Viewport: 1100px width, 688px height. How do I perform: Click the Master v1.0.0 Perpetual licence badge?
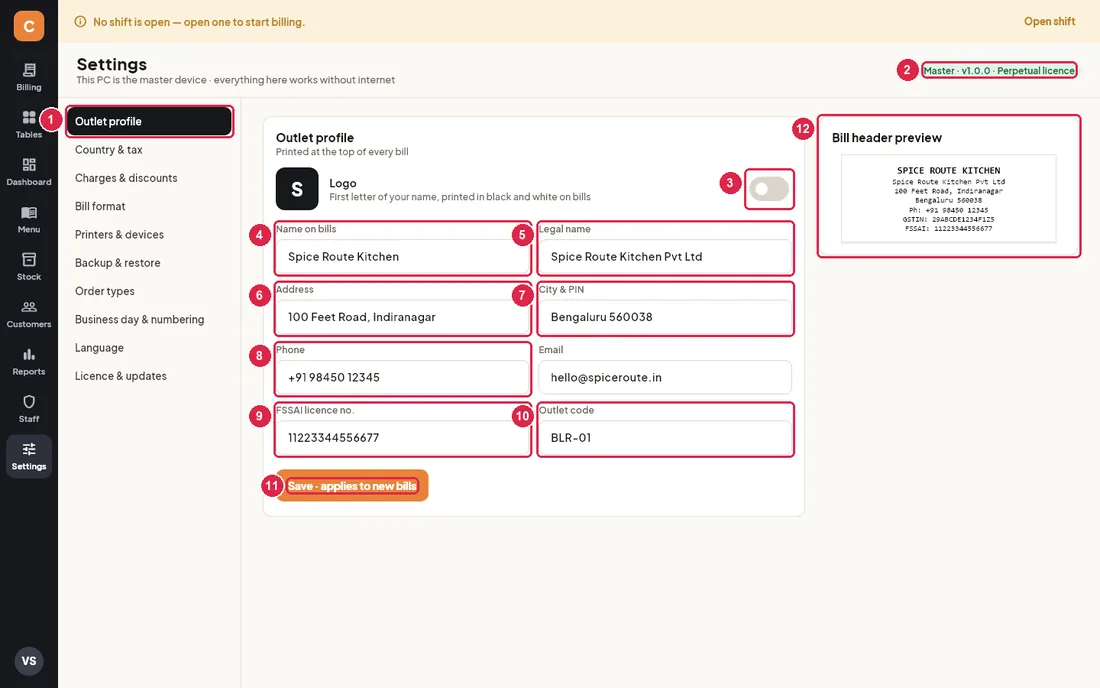pyautogui.click(x=999, y=70)
